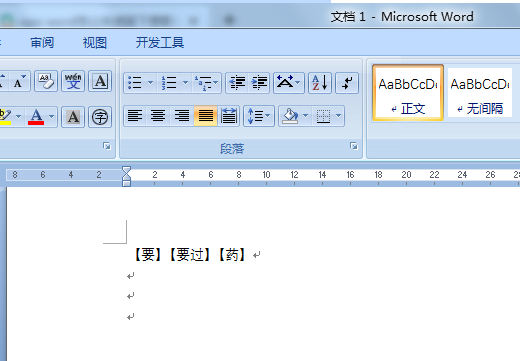Image resolution: width=520 pixels, height=361 pixels.
Task: Open the Font dialog launcher
Action: [107, 146]
